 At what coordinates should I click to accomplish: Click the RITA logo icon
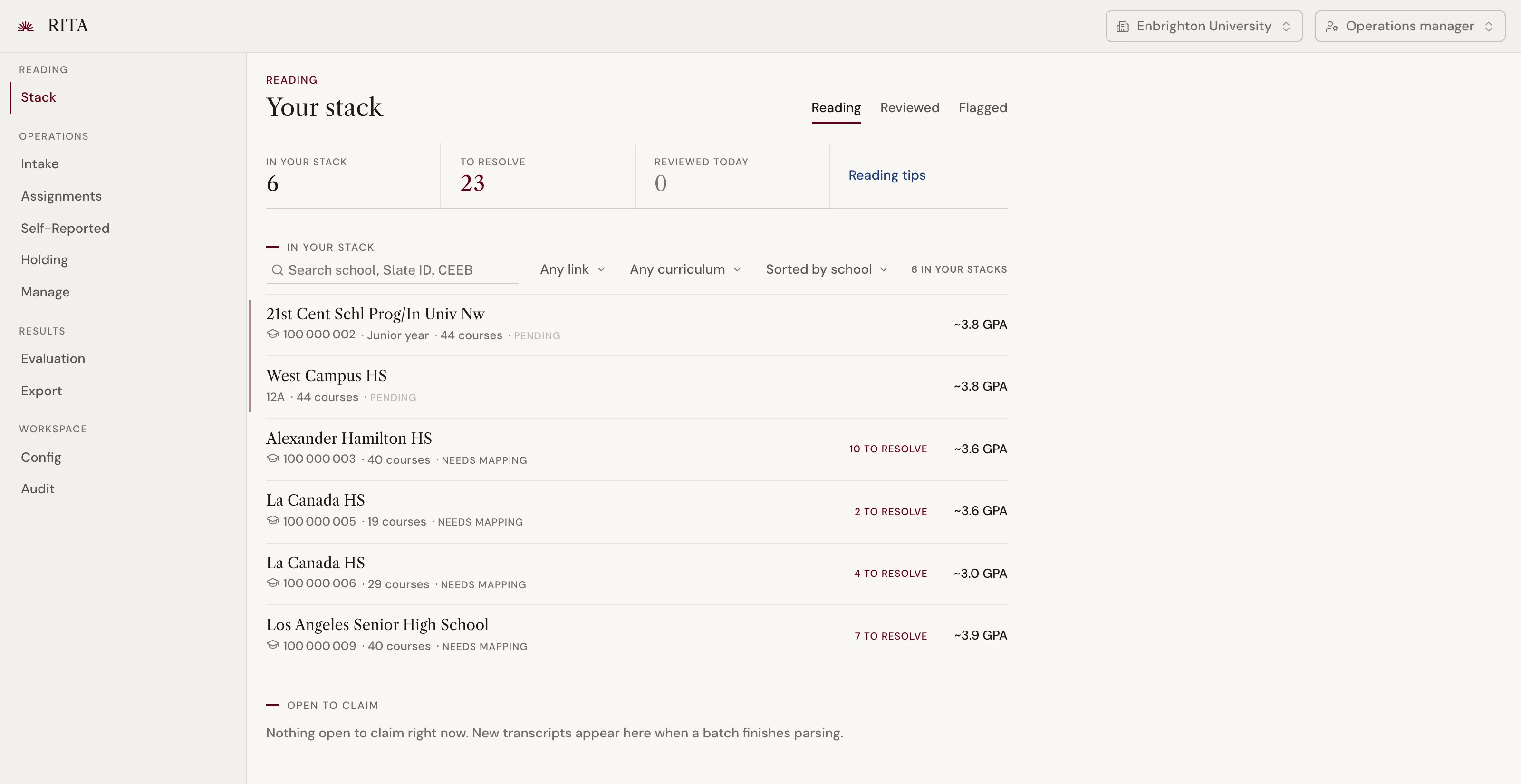point(25,26)
